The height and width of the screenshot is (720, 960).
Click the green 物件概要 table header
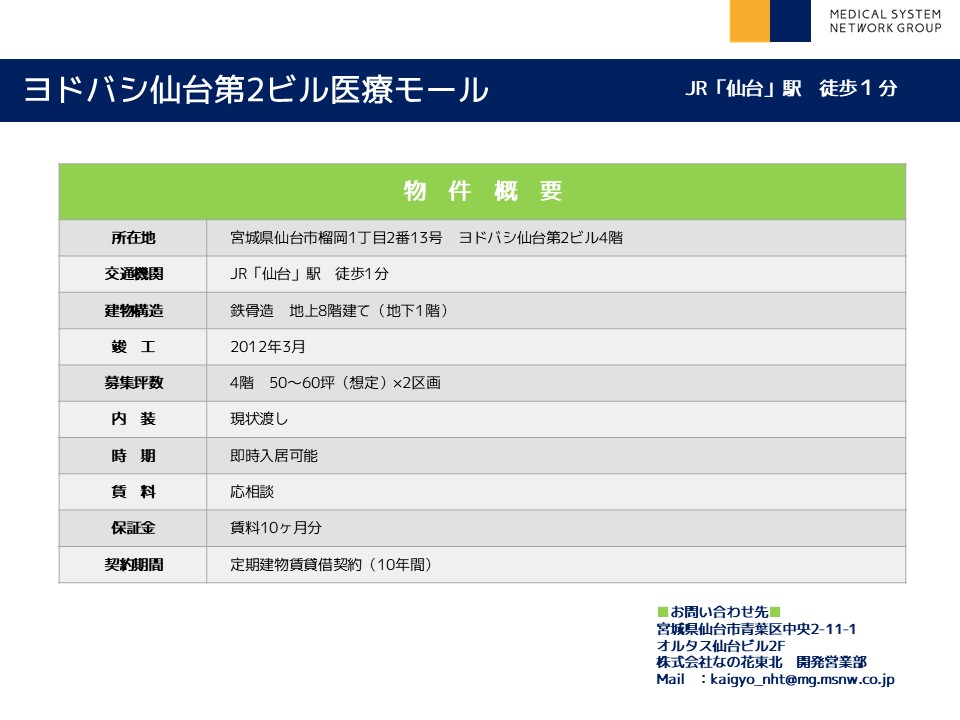482,191
